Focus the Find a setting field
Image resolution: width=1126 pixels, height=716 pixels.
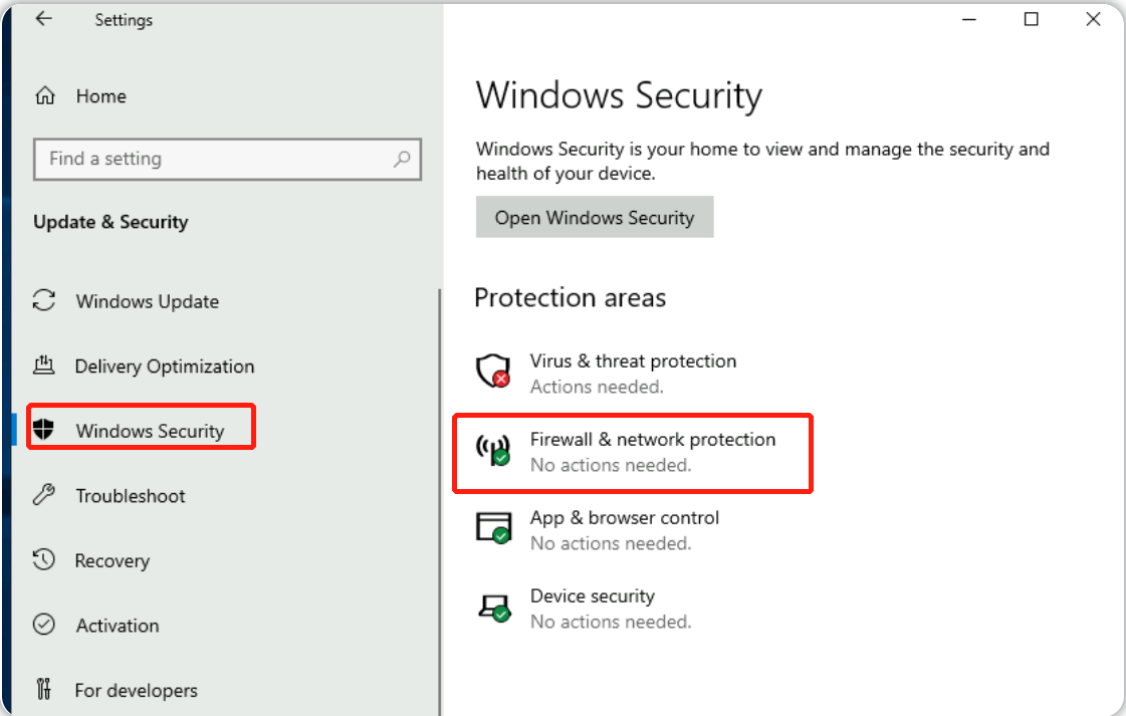pos(227,159)
